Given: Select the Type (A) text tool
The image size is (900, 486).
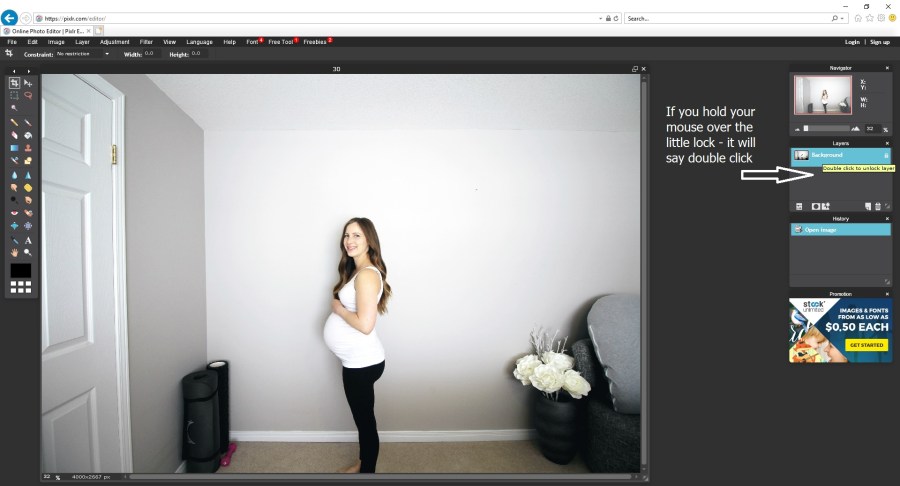Looking at the screenshot, I should (28, 240).
